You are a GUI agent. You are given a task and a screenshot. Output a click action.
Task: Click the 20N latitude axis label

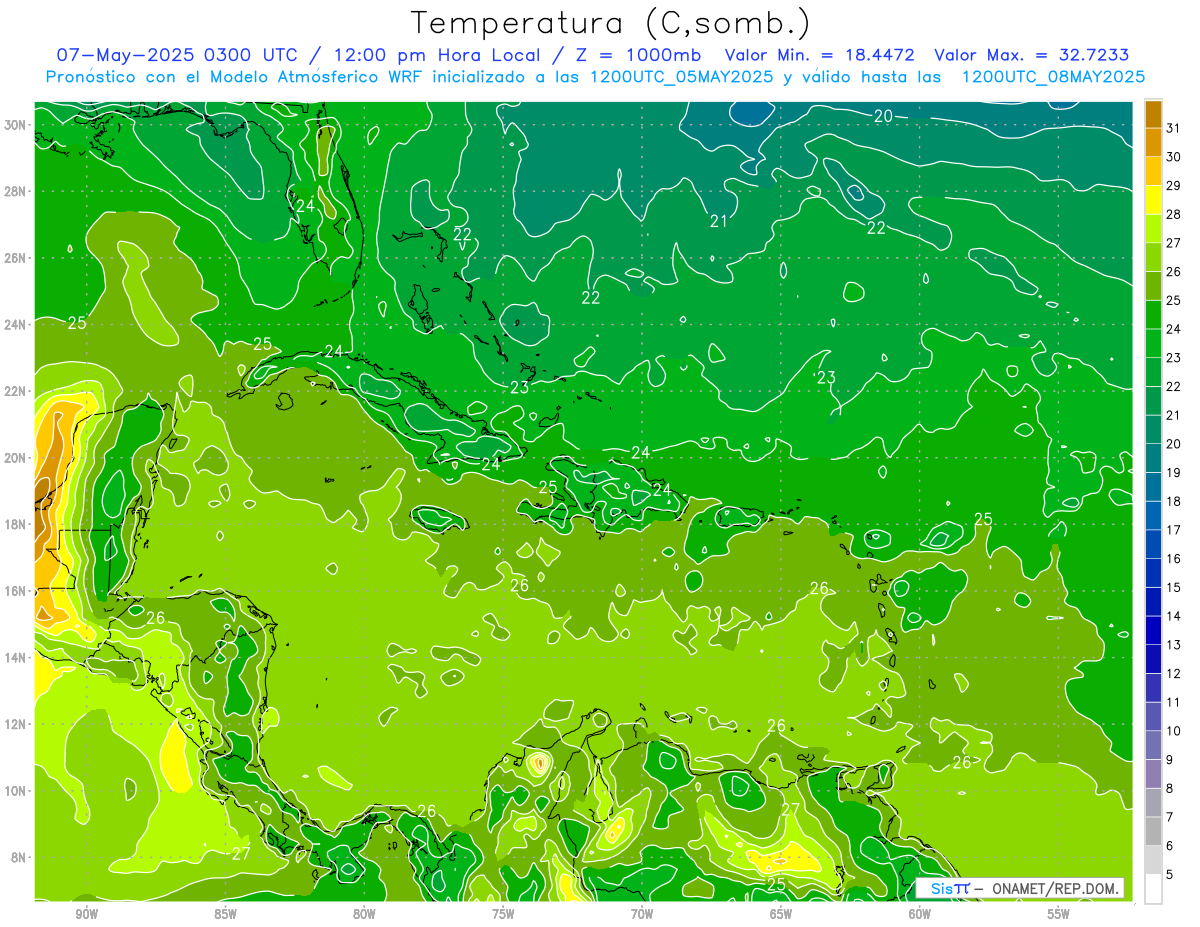point(15,458)
